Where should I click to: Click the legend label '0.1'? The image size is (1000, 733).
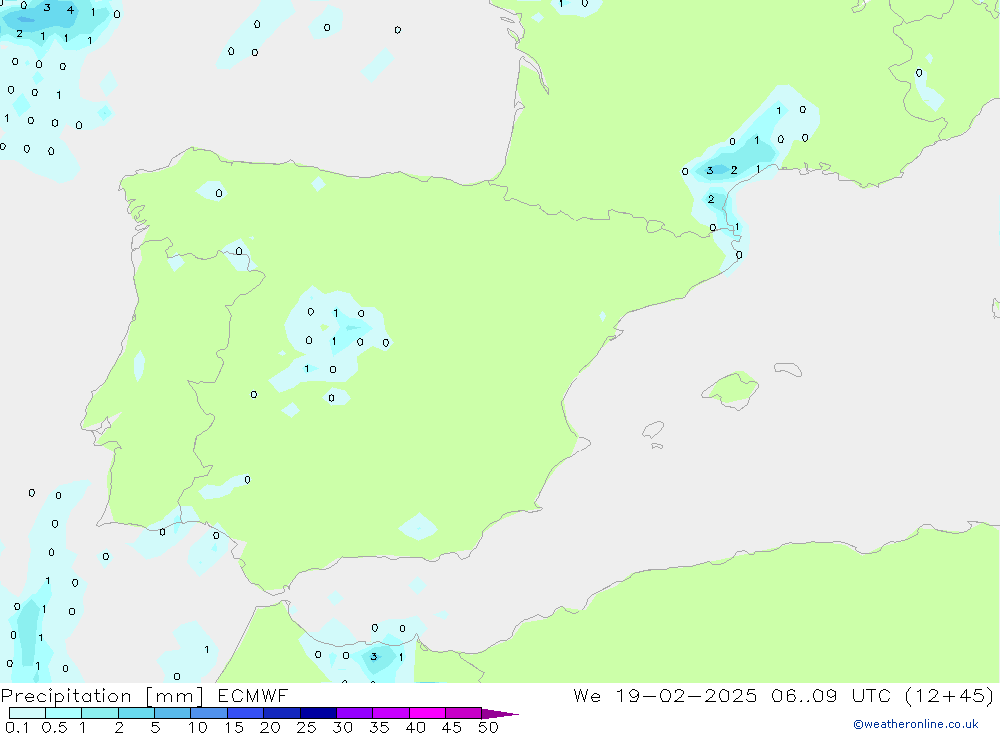coord(17,727)
